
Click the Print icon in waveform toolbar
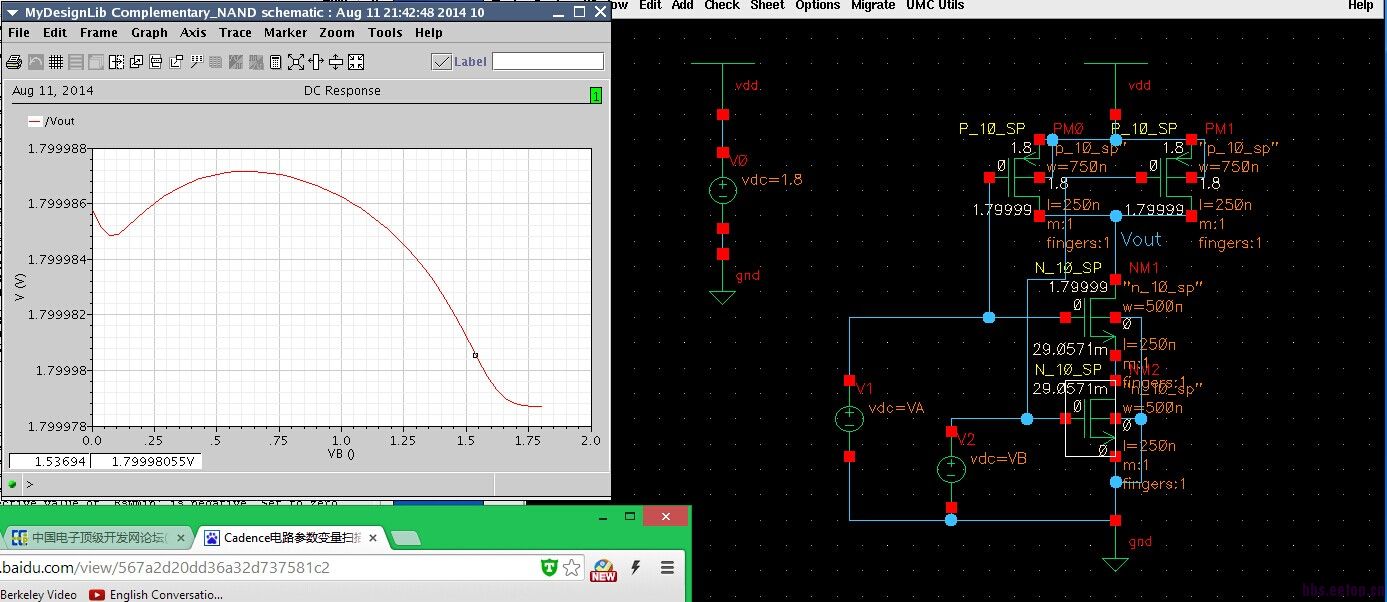point(14,62)
